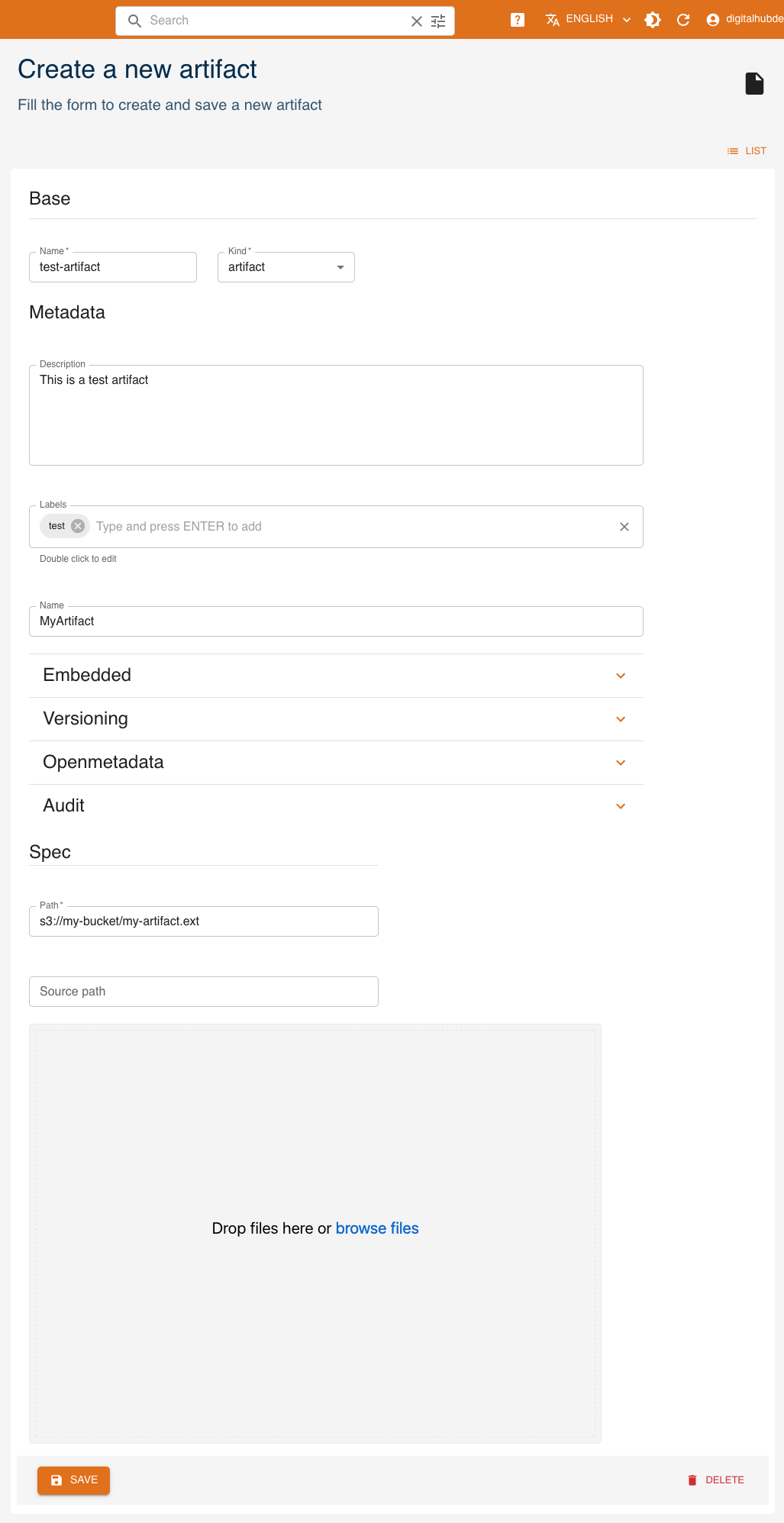Clear the search box with X icon

(417, 21)
